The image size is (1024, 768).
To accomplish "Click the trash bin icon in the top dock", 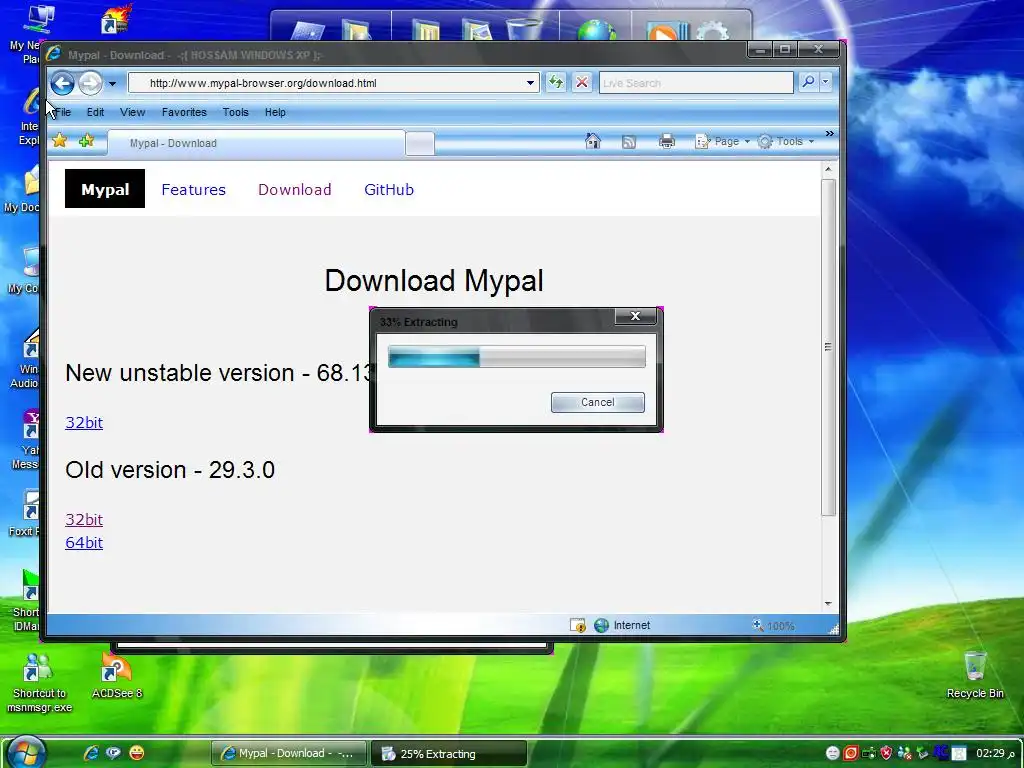I will (x=524, y=30).
